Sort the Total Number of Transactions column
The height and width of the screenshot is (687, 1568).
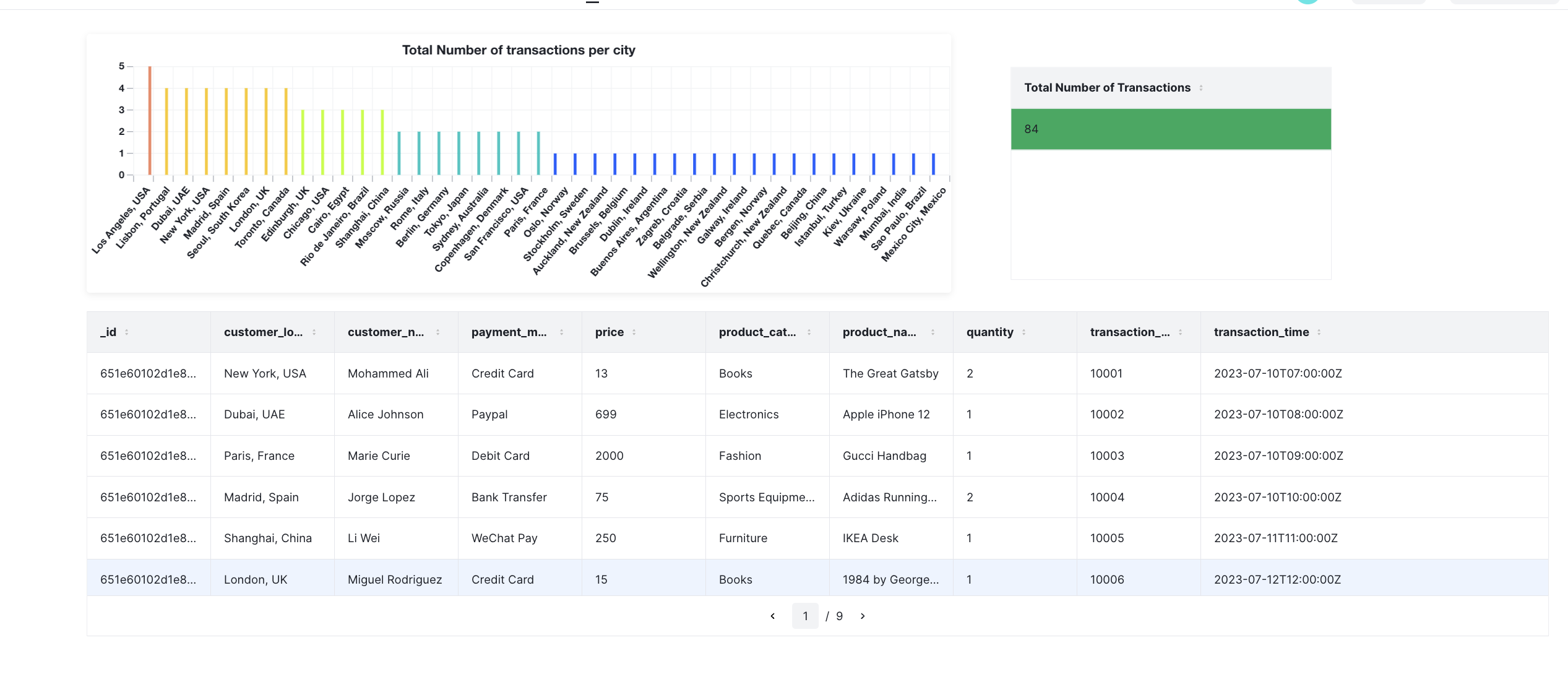coord(1200,88)
